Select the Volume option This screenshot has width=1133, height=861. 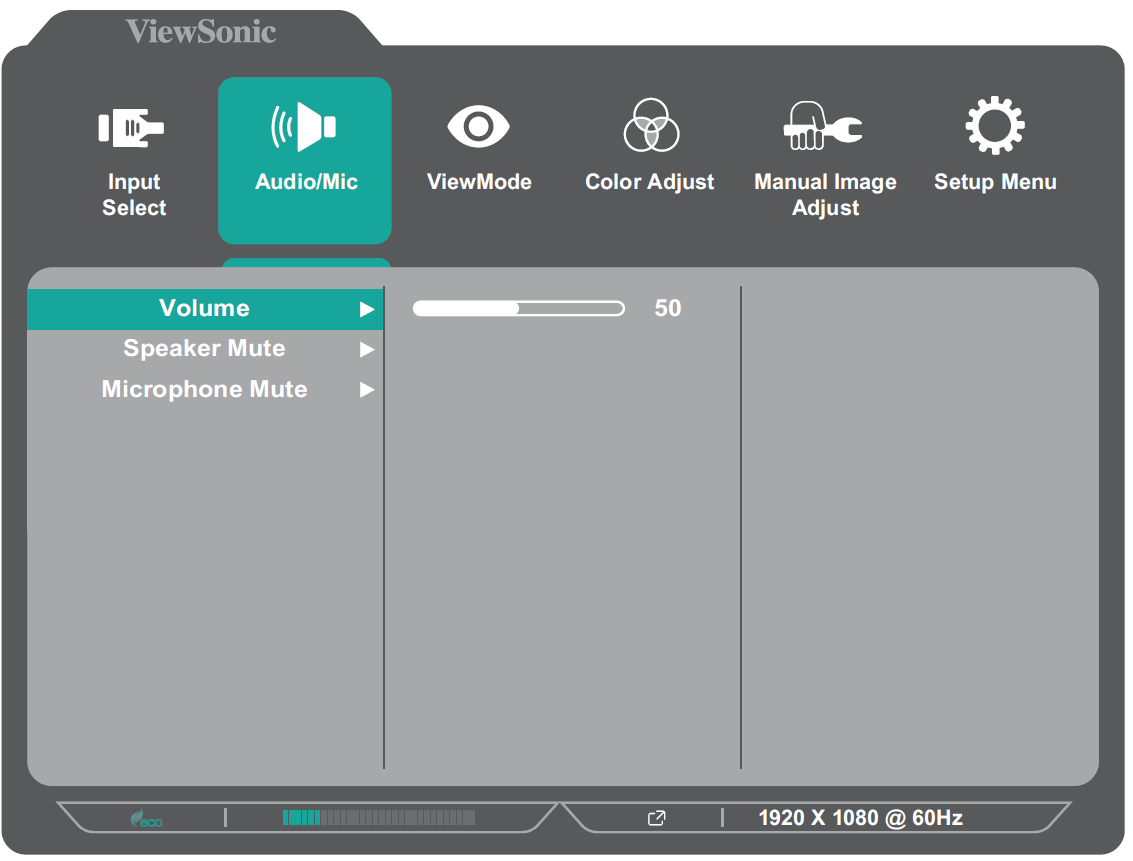[205, 309]
